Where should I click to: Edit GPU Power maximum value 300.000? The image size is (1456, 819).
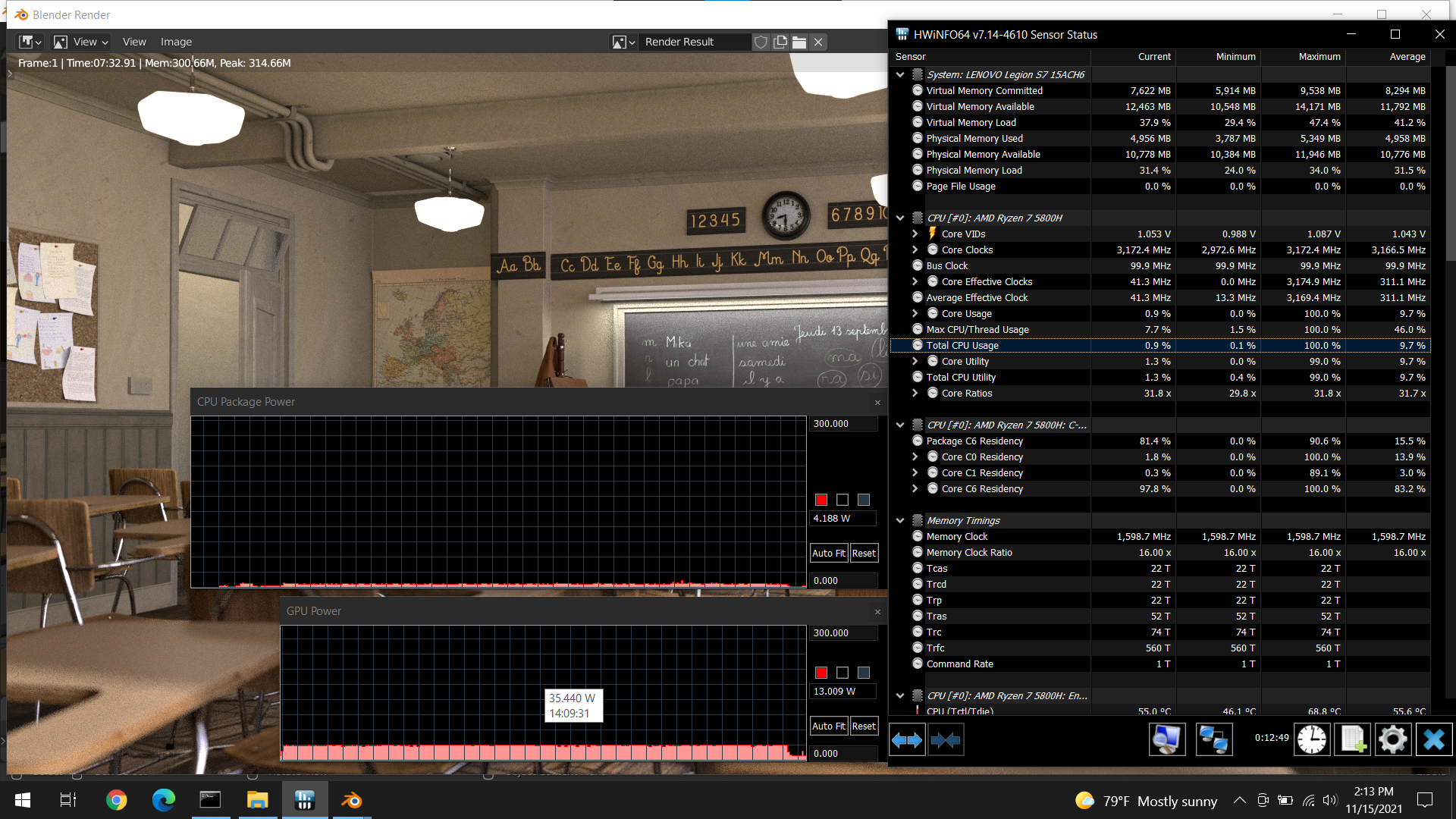click(x=843, y=633)
